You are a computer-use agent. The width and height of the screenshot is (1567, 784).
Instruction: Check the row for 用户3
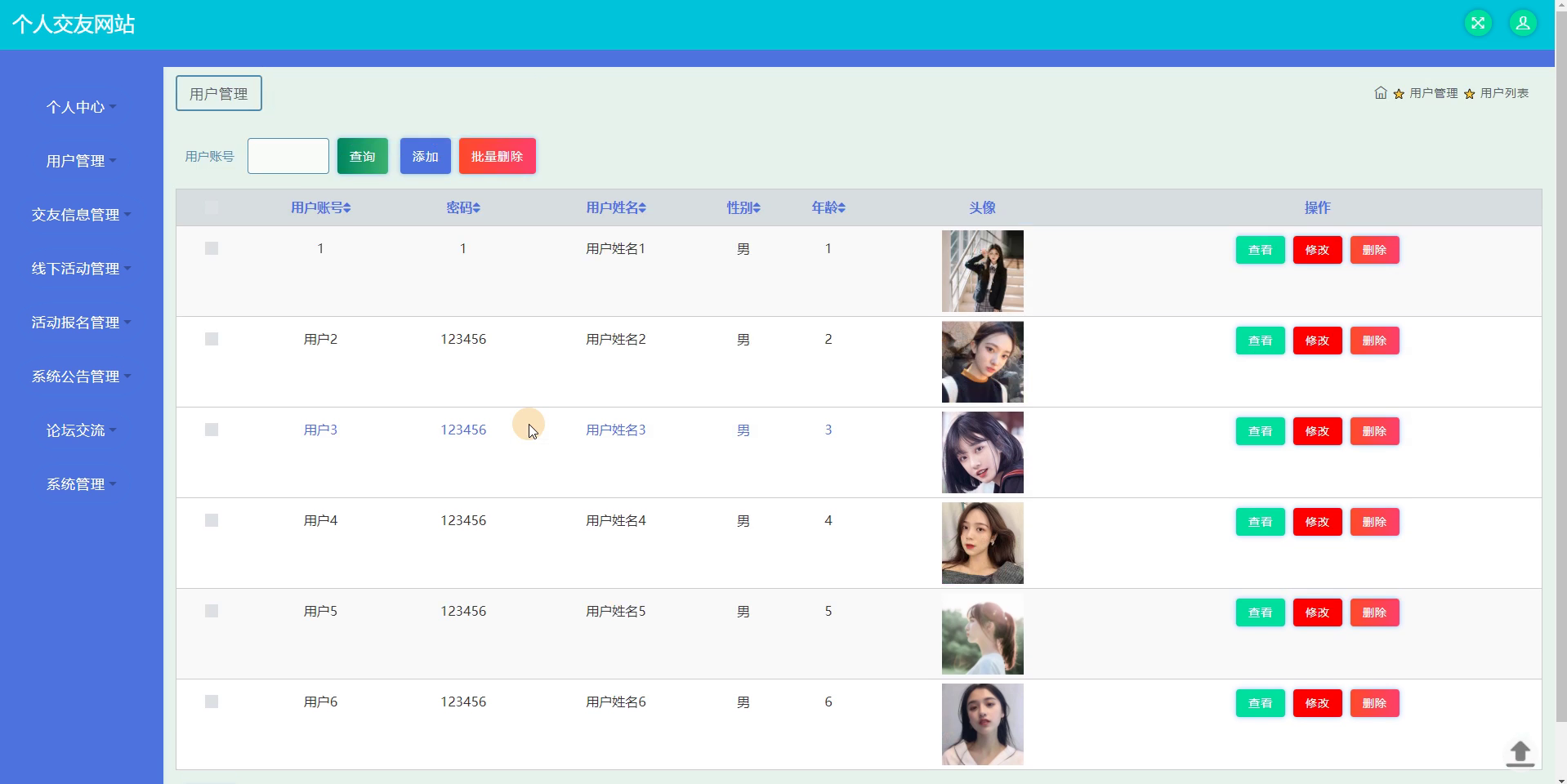click(212, 430)
